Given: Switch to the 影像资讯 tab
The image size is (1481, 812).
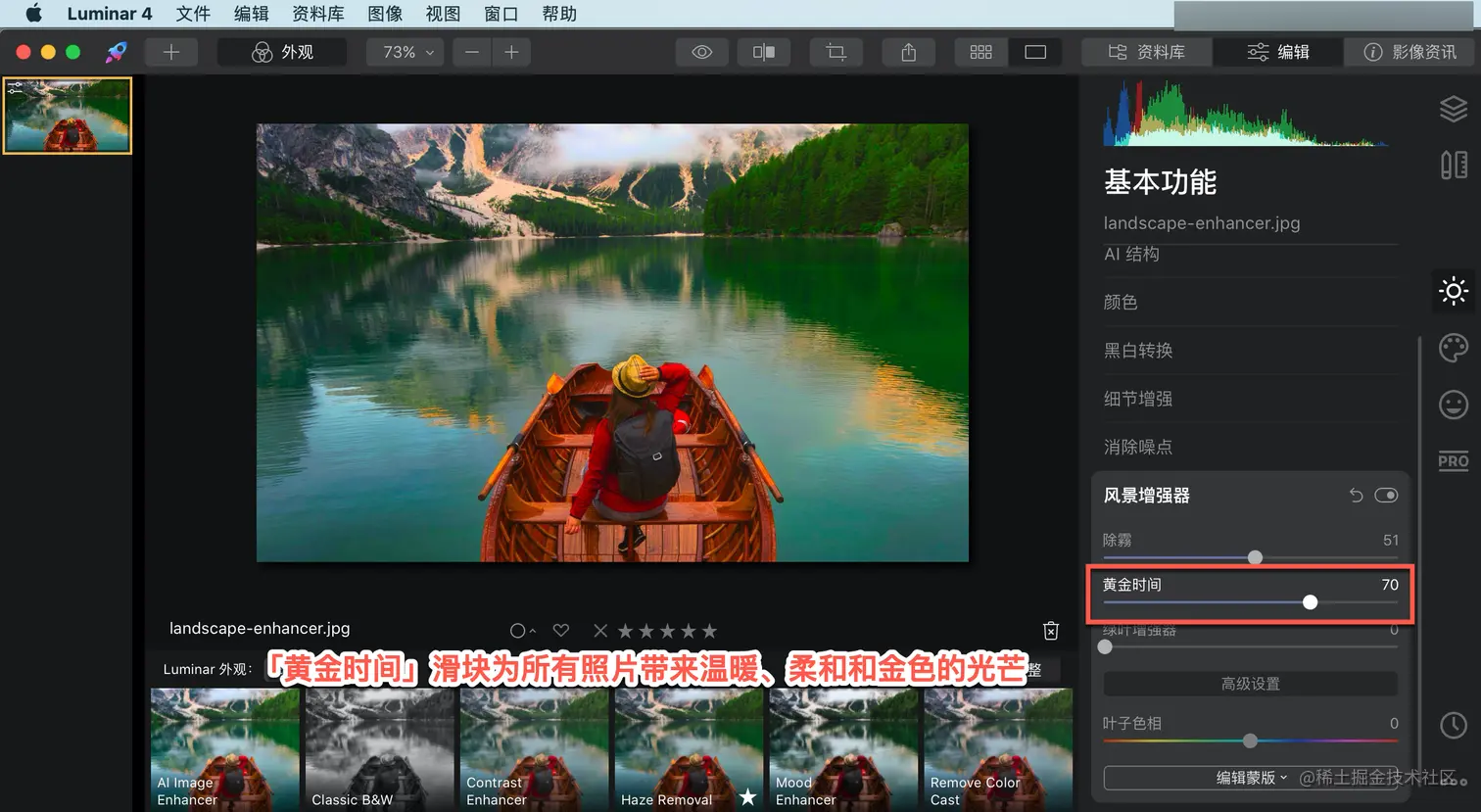Looking at the screenshot, I should pyautogui.click(x=1409, y=52).
